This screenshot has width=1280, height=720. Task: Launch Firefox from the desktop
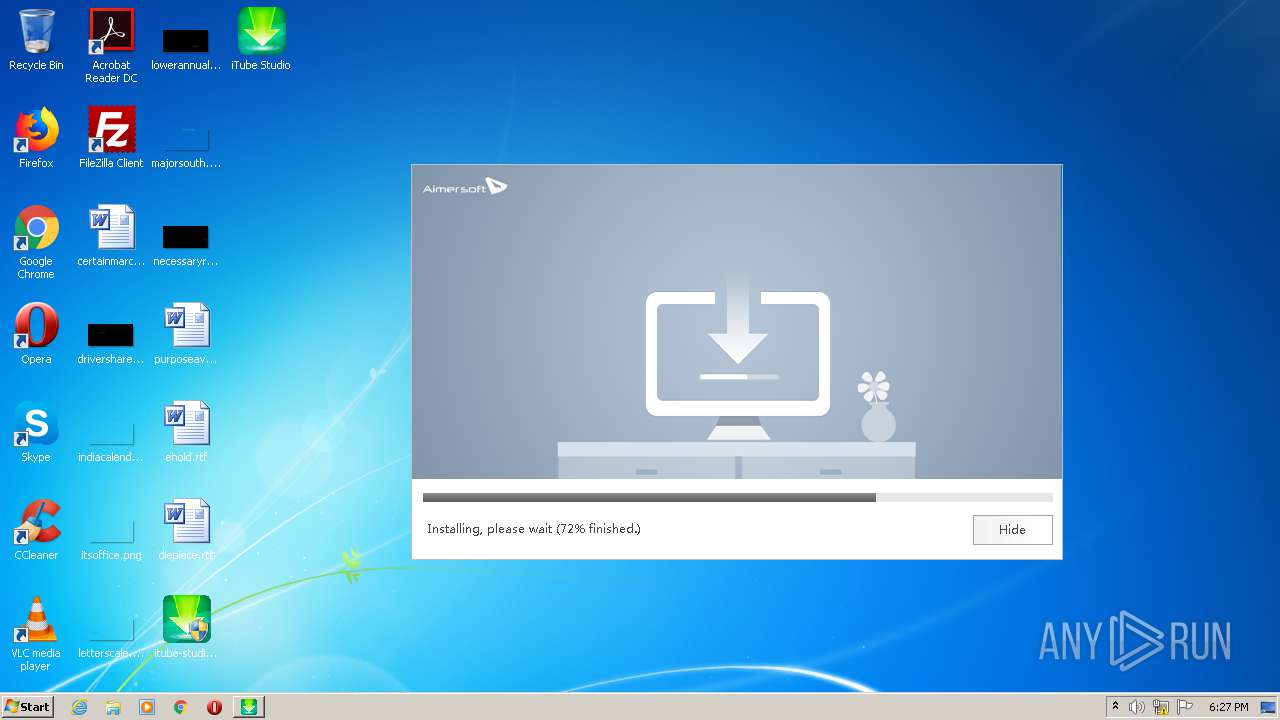pyautogui.click(x=36, y=138)
